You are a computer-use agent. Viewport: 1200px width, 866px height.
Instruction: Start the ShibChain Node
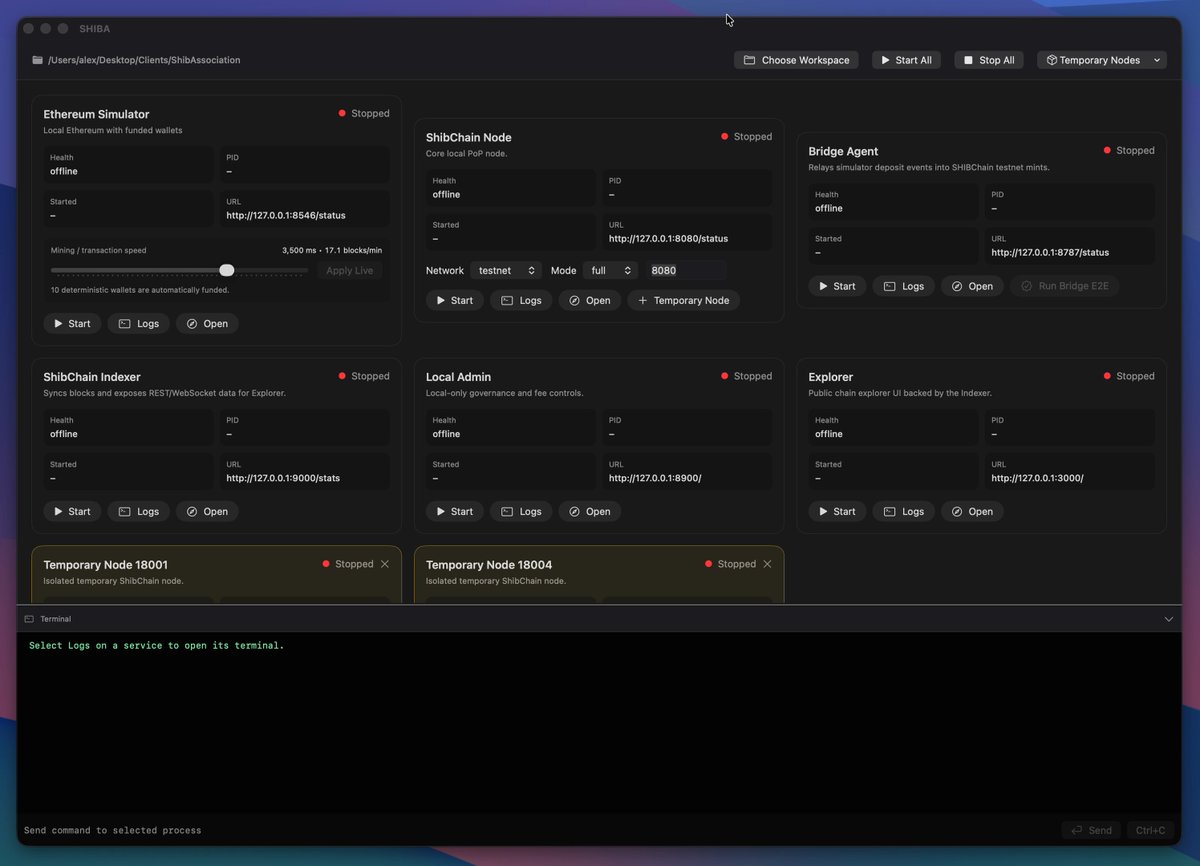coord(455,300)
